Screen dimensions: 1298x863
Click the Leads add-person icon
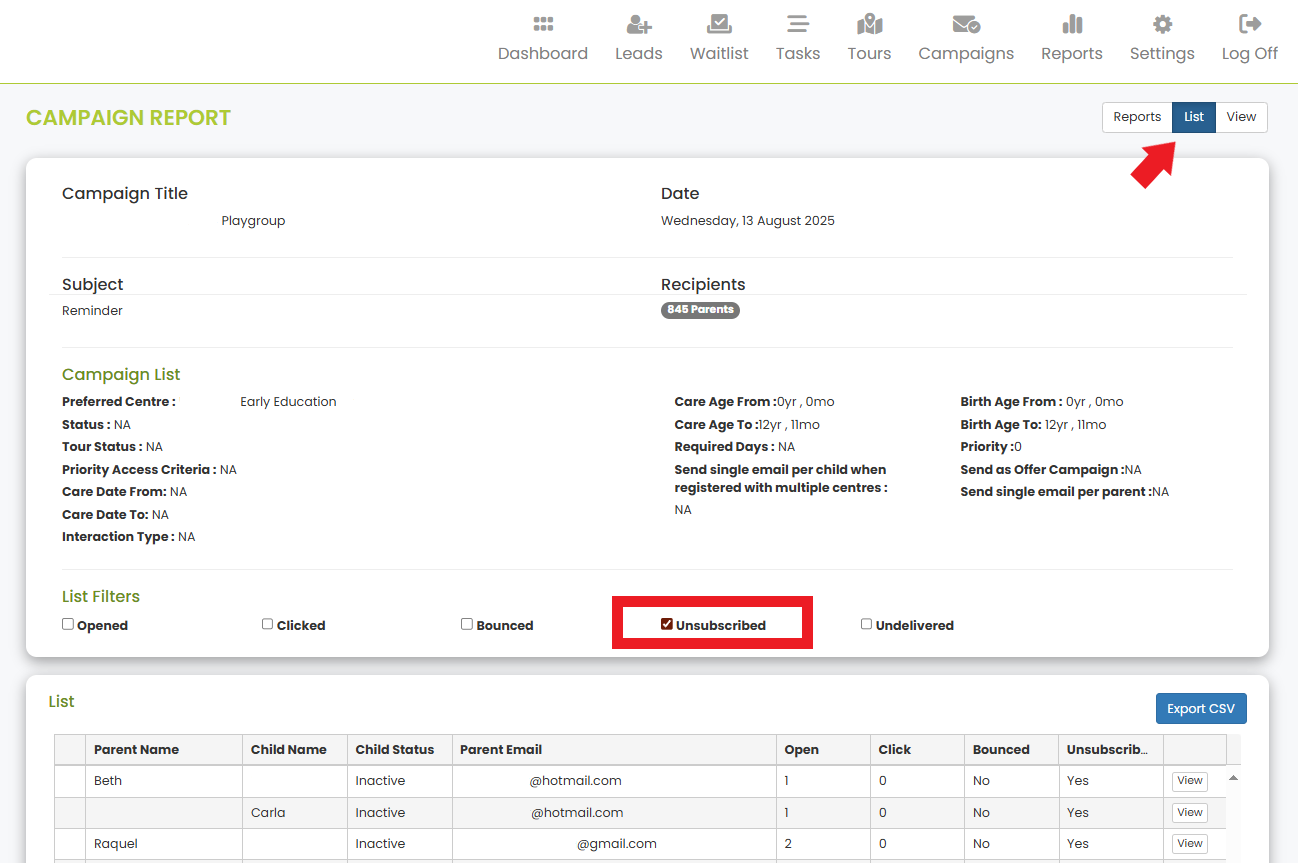click(638, 24)
